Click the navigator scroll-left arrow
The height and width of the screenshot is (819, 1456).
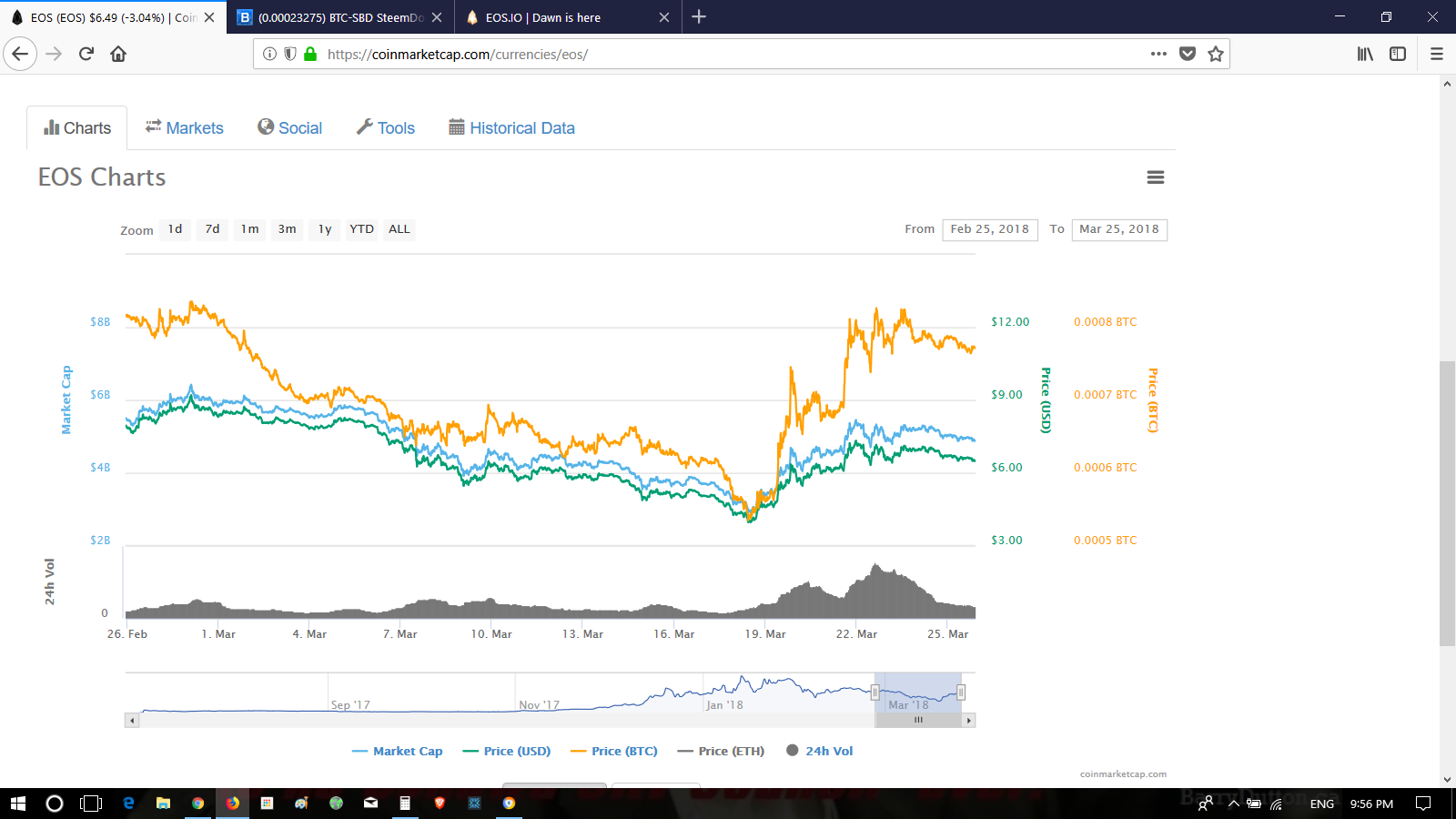[x=132, y=720]
